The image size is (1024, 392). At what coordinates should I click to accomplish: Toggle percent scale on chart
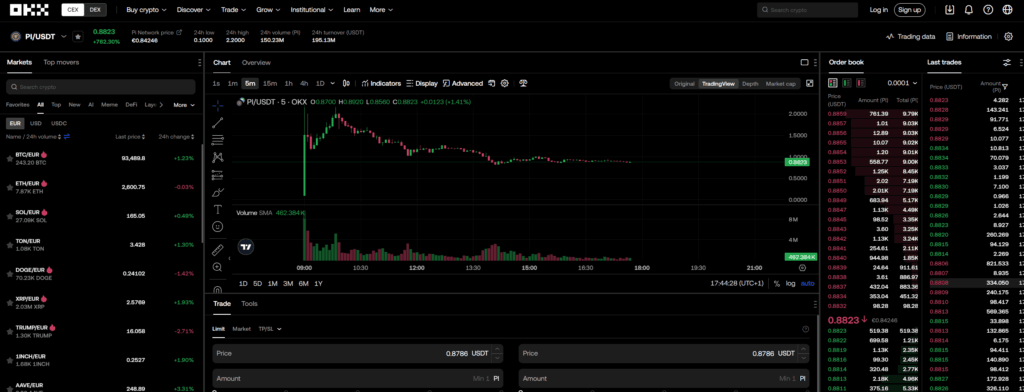(x=776, y=284)
